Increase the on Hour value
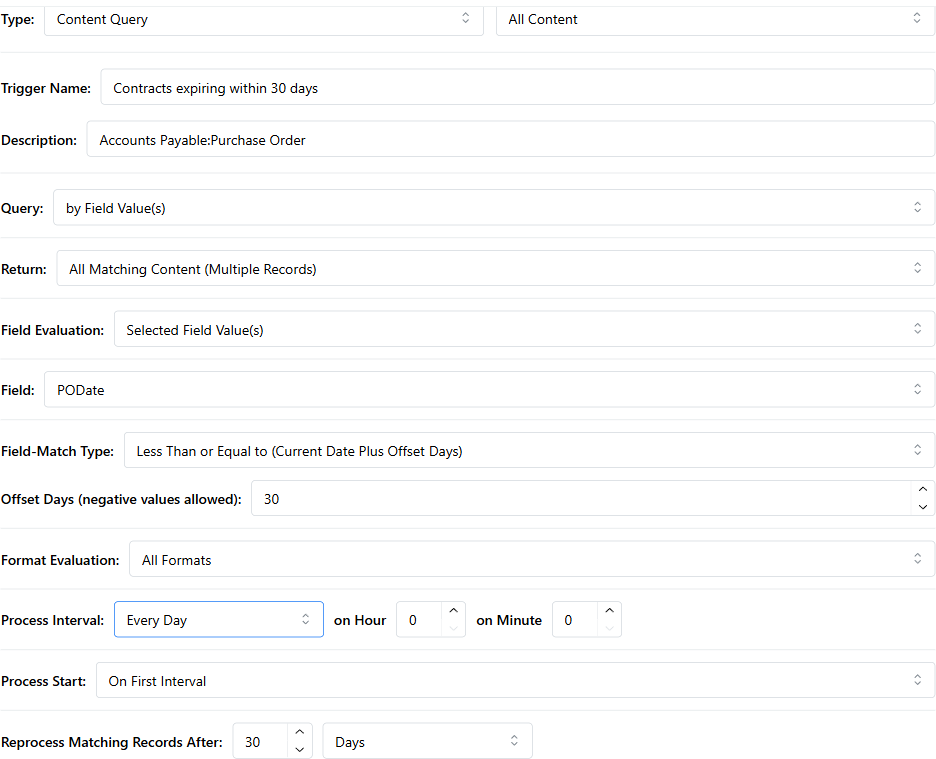 [454, 611]
